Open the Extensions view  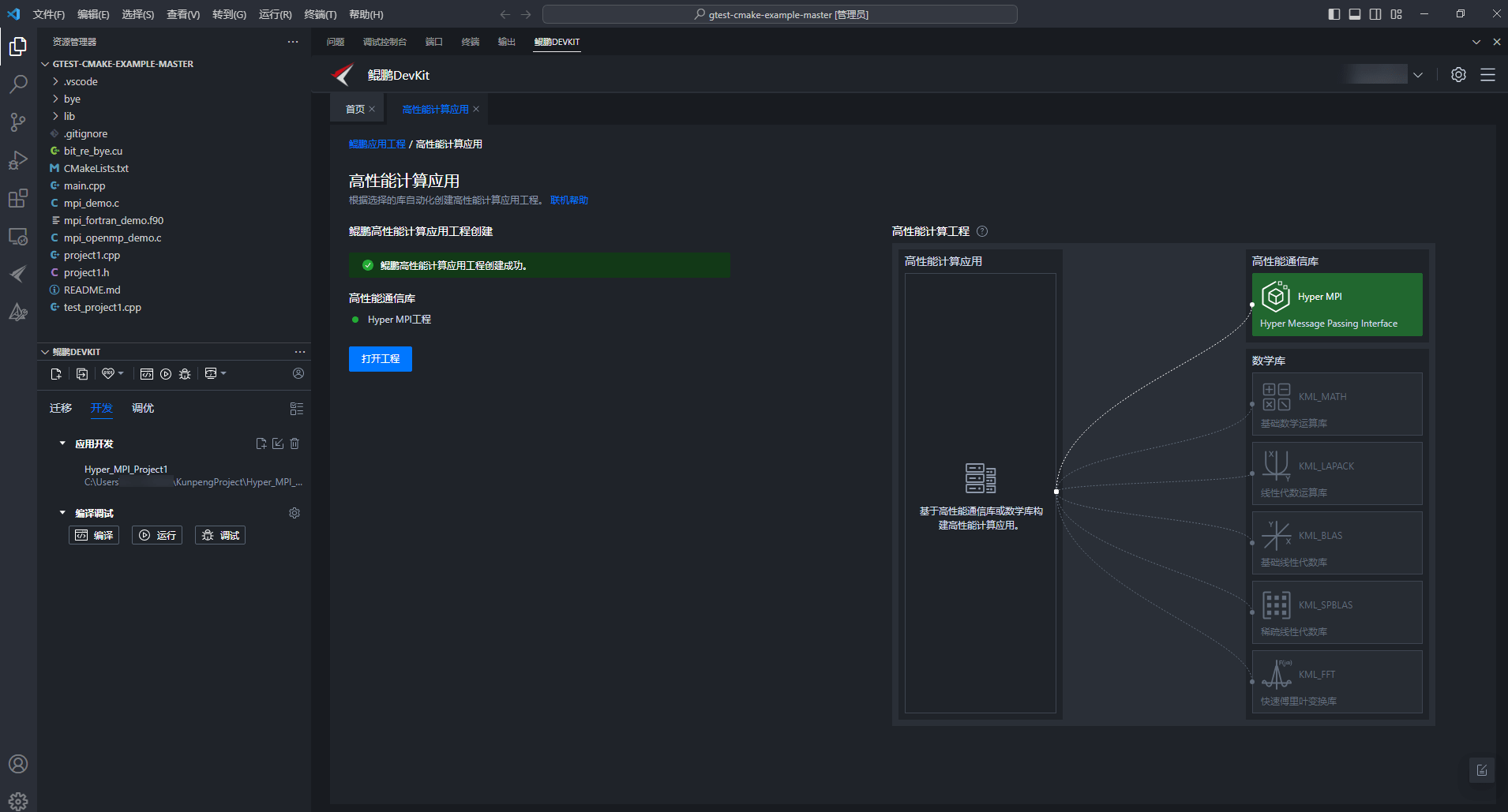click(x=18, y=198)
